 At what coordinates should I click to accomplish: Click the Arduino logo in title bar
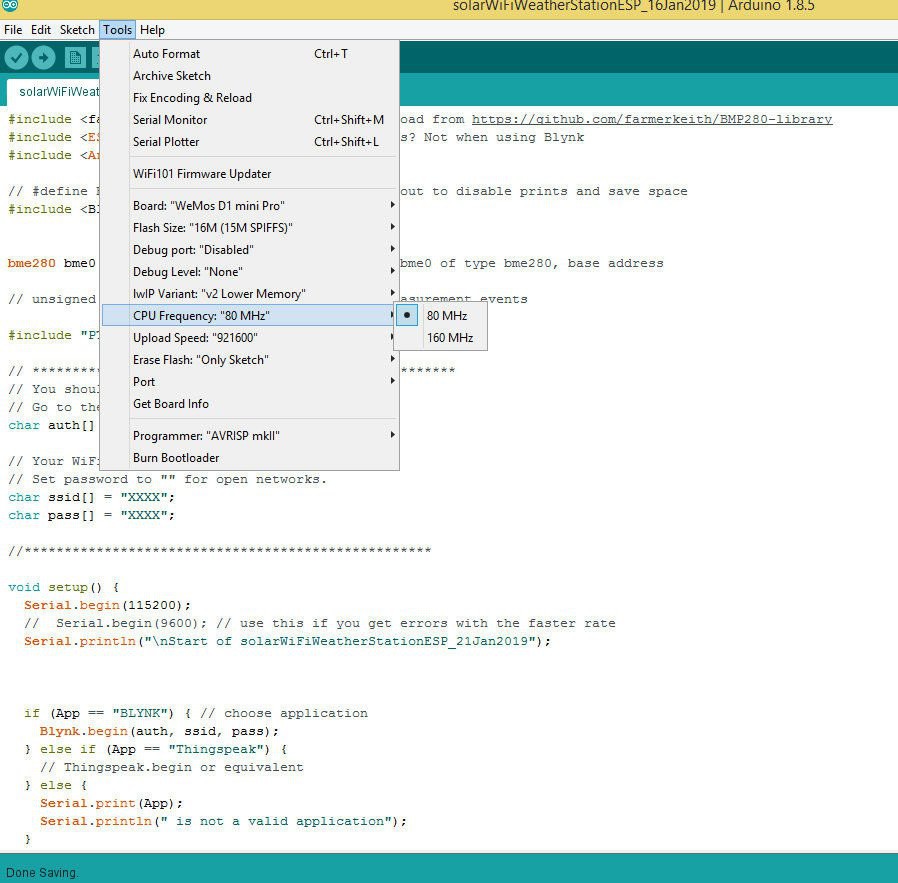coord(10,5)
